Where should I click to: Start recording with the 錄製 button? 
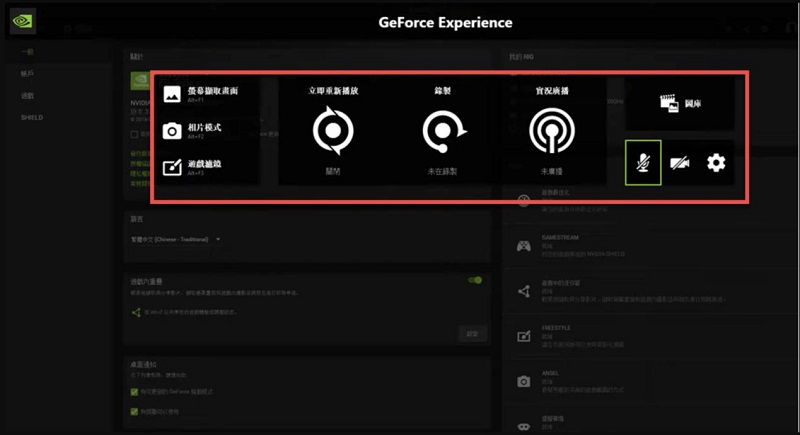coord(443,131)
